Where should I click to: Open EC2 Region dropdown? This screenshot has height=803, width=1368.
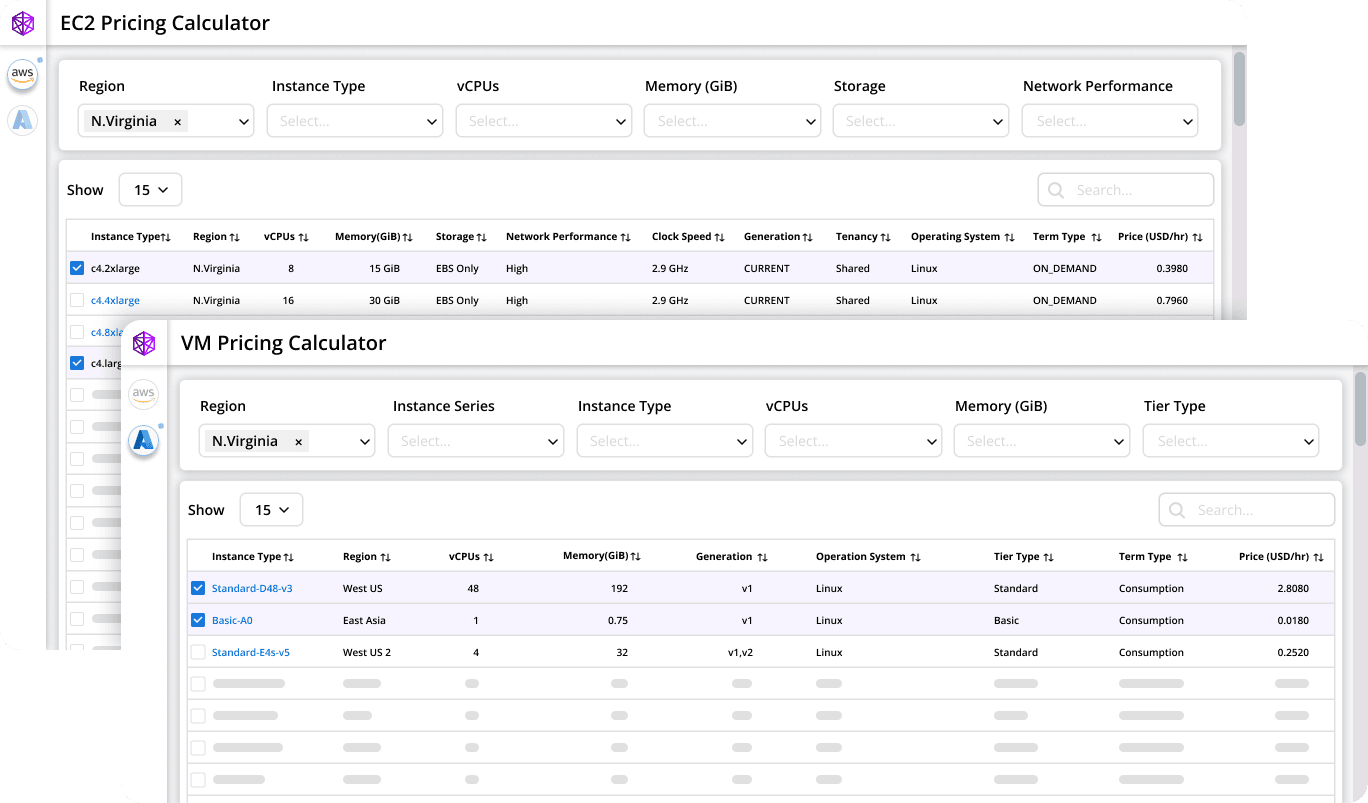click(166, 121)
